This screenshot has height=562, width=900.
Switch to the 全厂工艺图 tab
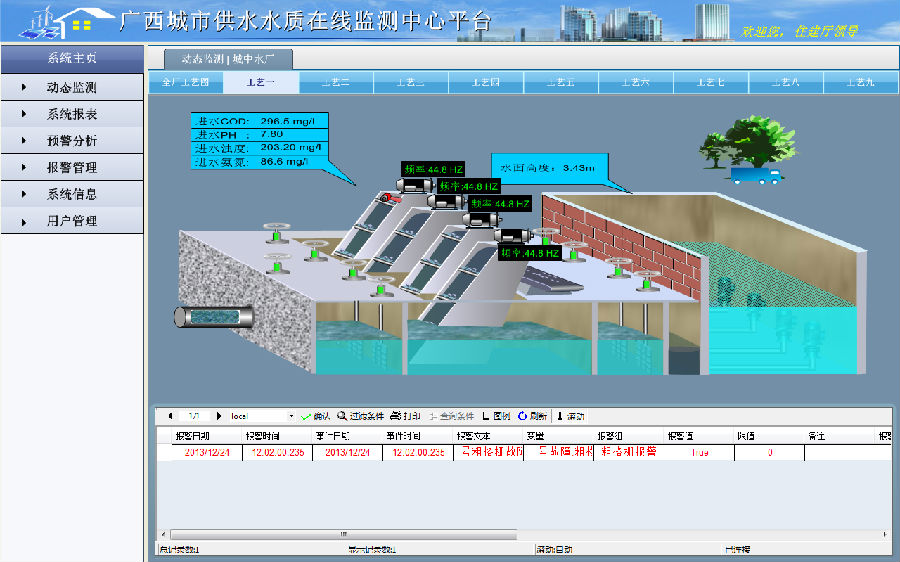(x=185, y=82)
